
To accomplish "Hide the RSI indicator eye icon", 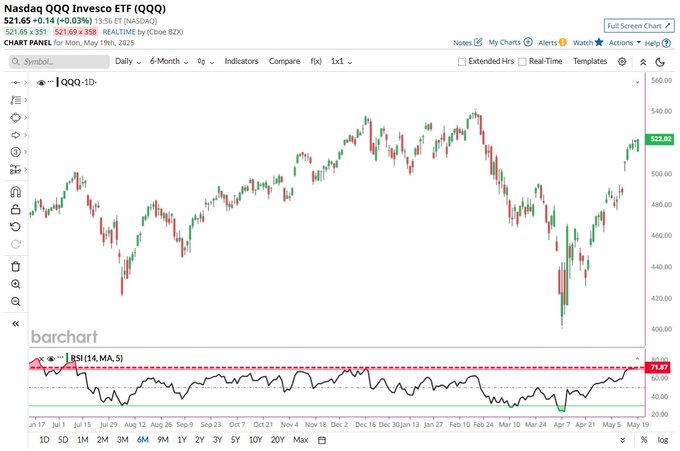I will (x=51, y=359).
